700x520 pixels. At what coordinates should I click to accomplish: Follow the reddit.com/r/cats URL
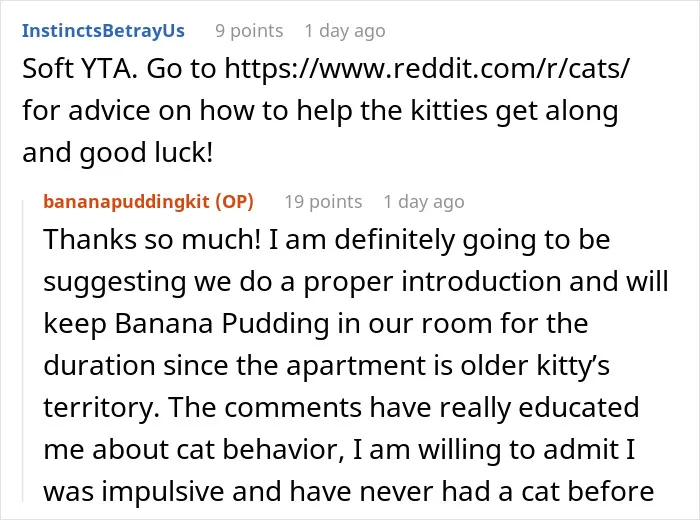tap(427, 68)
